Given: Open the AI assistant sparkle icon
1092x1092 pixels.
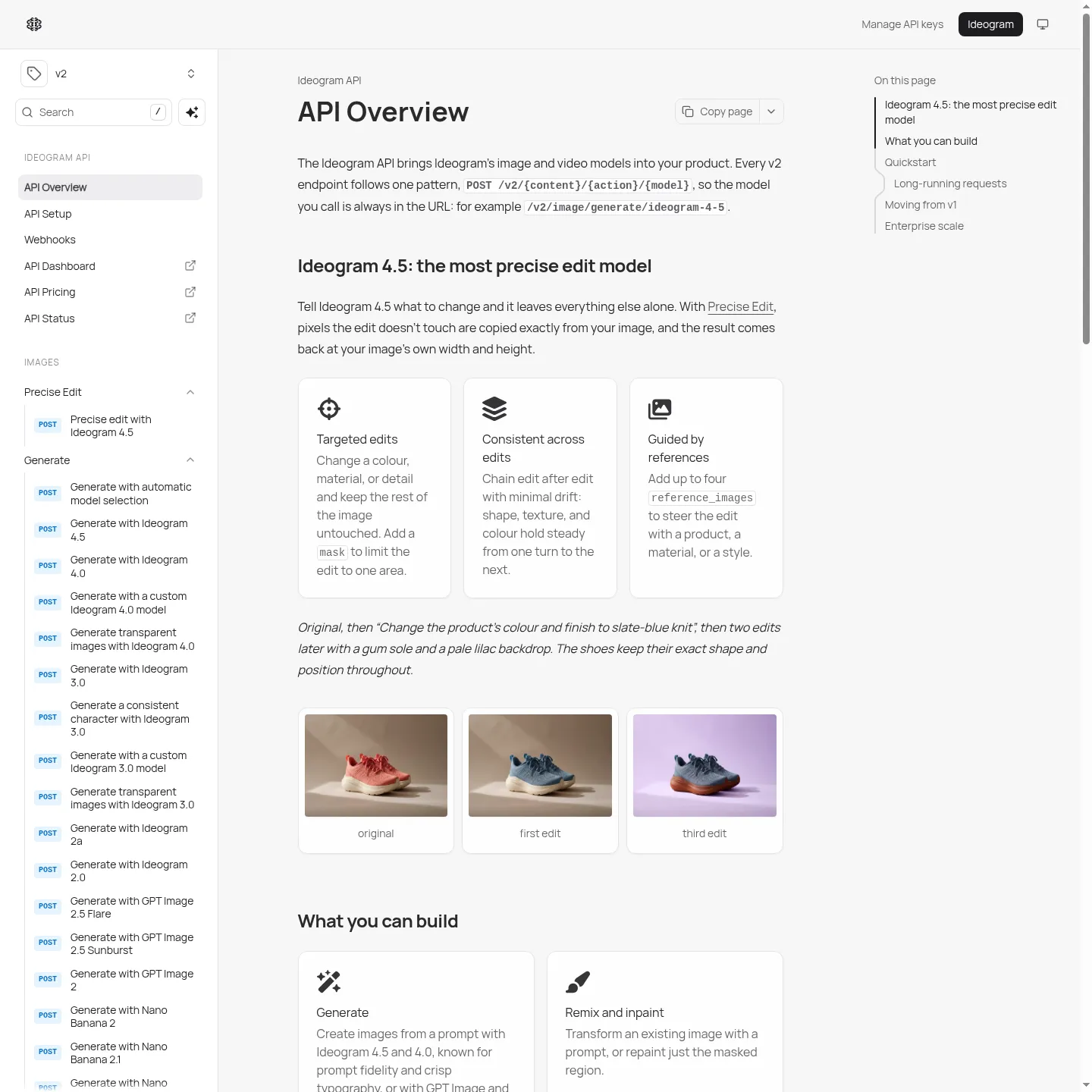Looking at the screenshot, I should (x=192, y=112).
